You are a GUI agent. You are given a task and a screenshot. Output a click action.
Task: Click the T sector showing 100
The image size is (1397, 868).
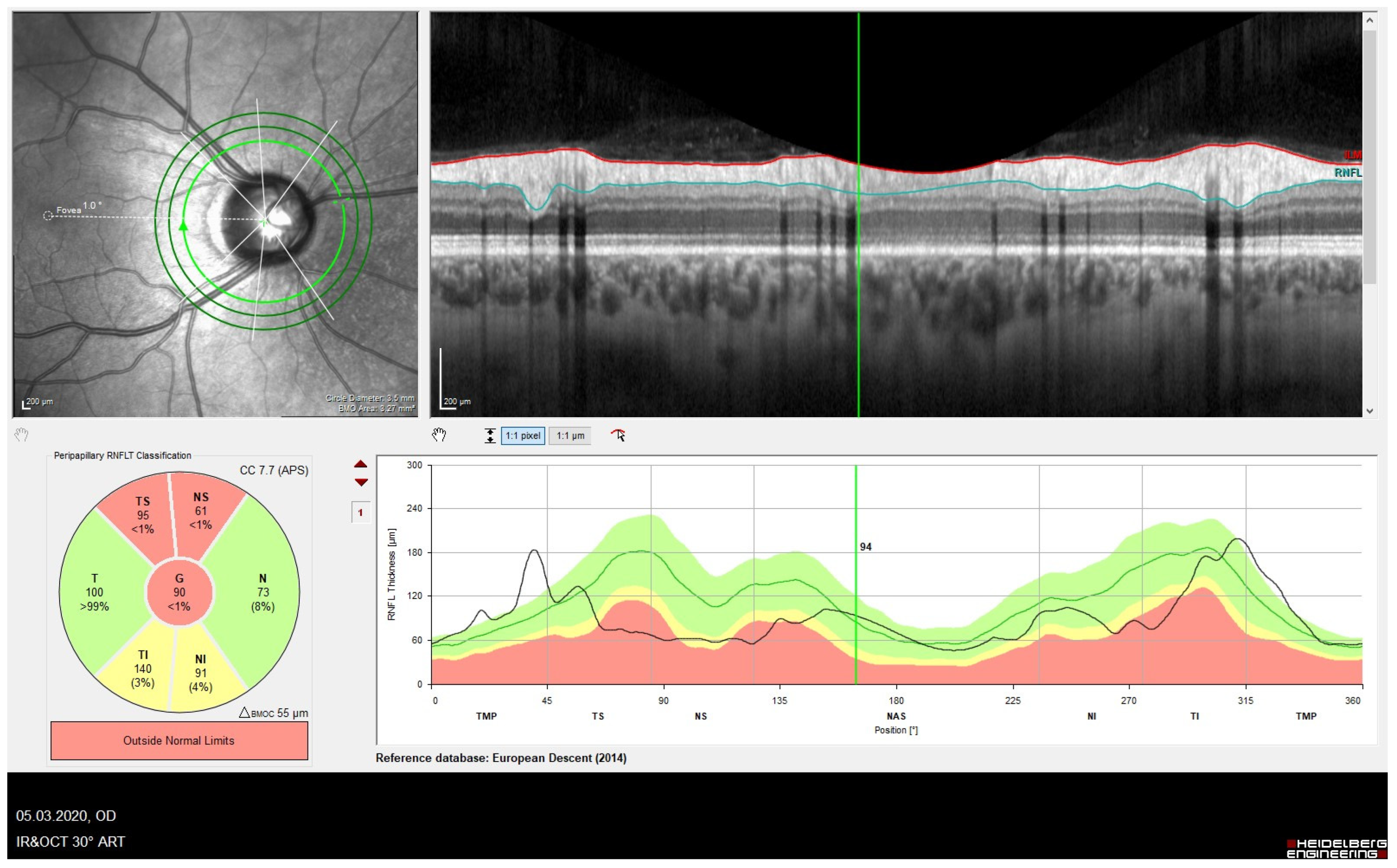(x=95, y=592)
